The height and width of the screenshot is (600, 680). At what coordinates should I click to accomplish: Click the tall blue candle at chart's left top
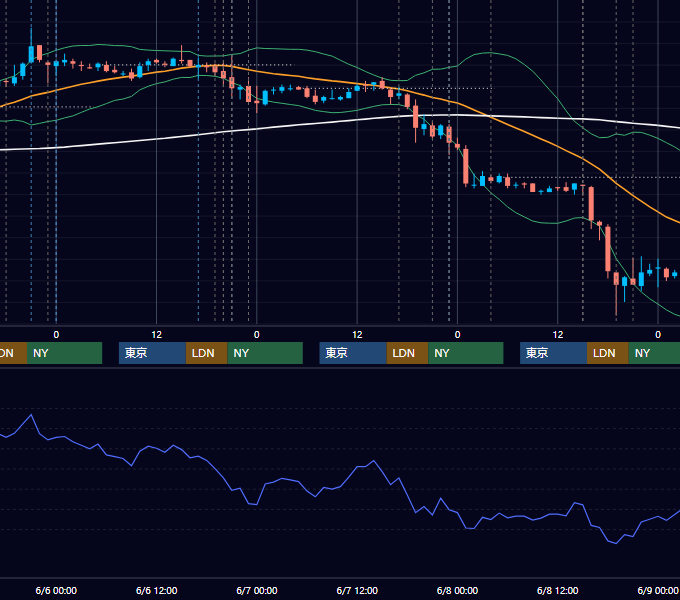tap(31, 54)
